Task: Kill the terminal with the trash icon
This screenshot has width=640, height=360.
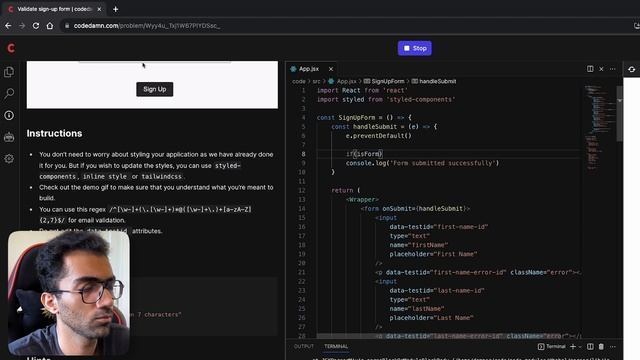Action: point(601,347)
